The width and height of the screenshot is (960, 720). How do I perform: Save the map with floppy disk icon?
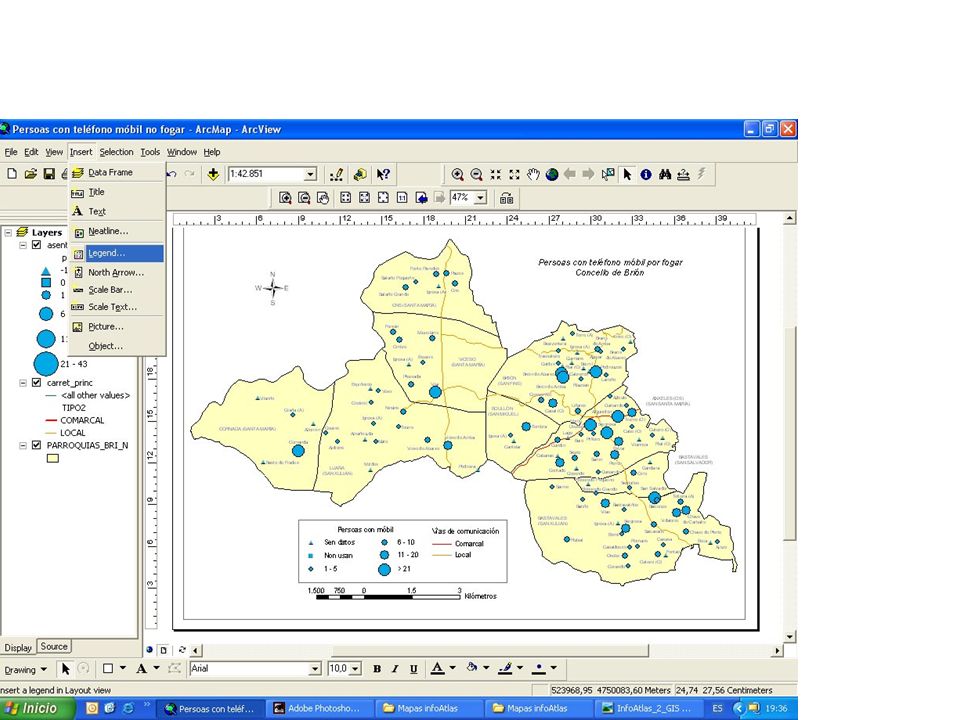tap(49, 174)
